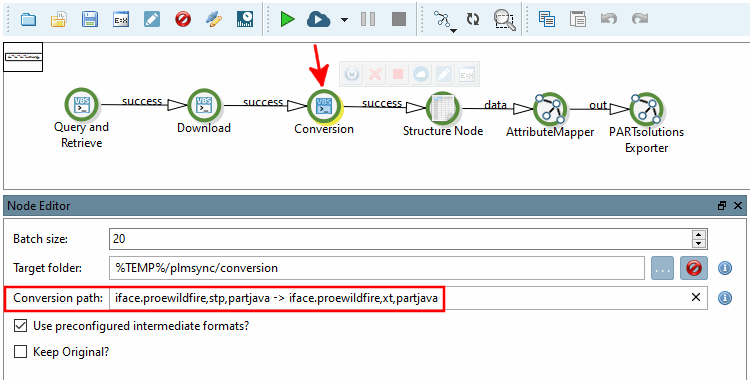
Task: Select the PARTsolutions Exporter node
Action: tap(646, 109)
